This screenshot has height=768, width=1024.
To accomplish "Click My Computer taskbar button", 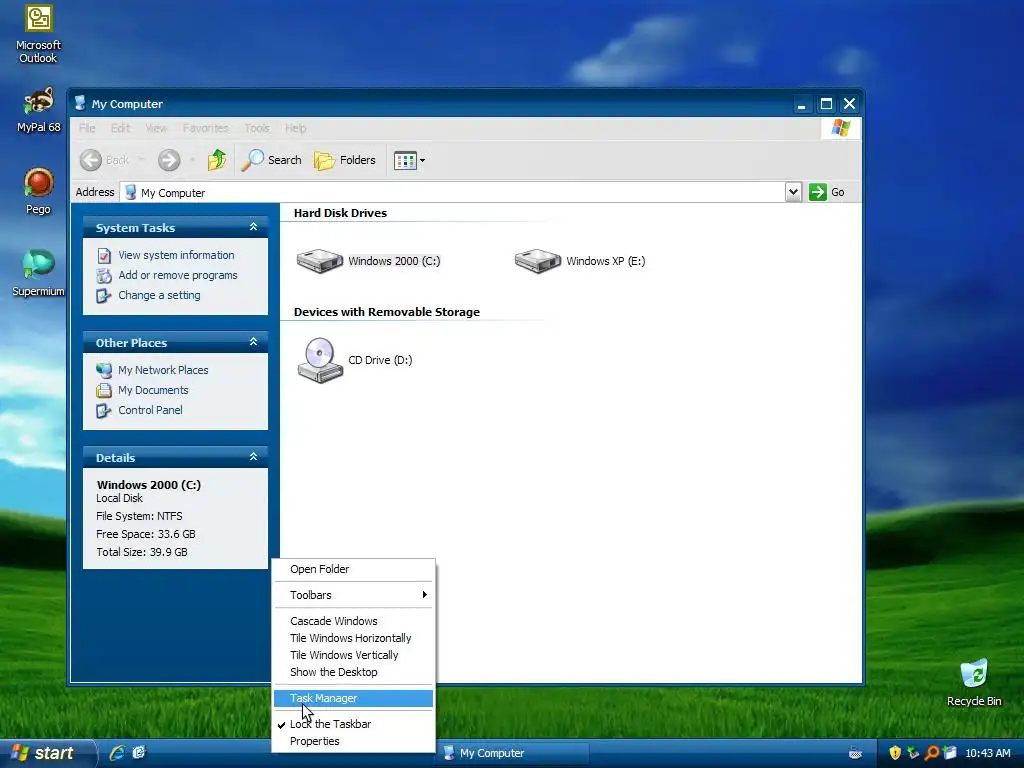I will click(514, 753).
